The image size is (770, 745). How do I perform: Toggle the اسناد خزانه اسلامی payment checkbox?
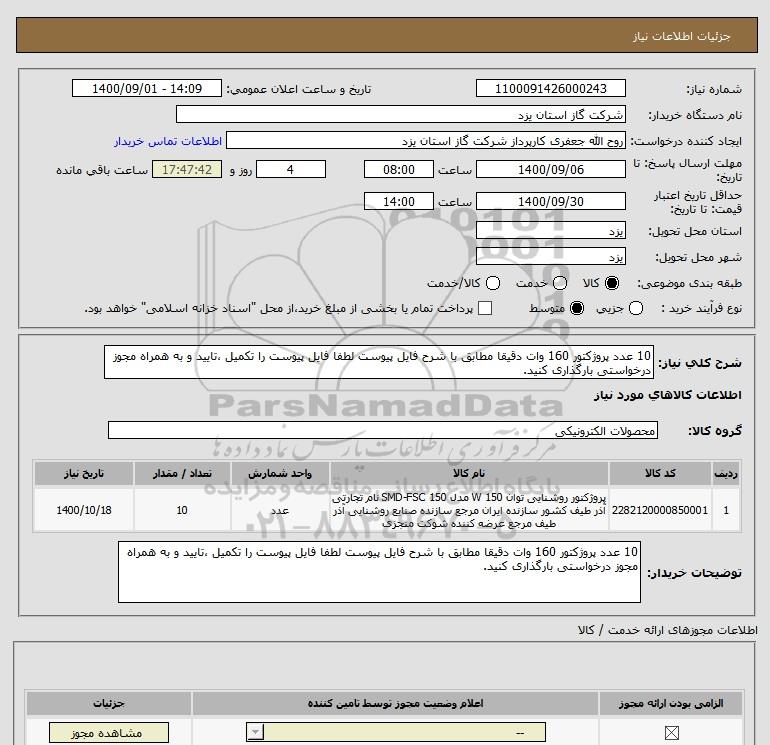pos(485,308)
